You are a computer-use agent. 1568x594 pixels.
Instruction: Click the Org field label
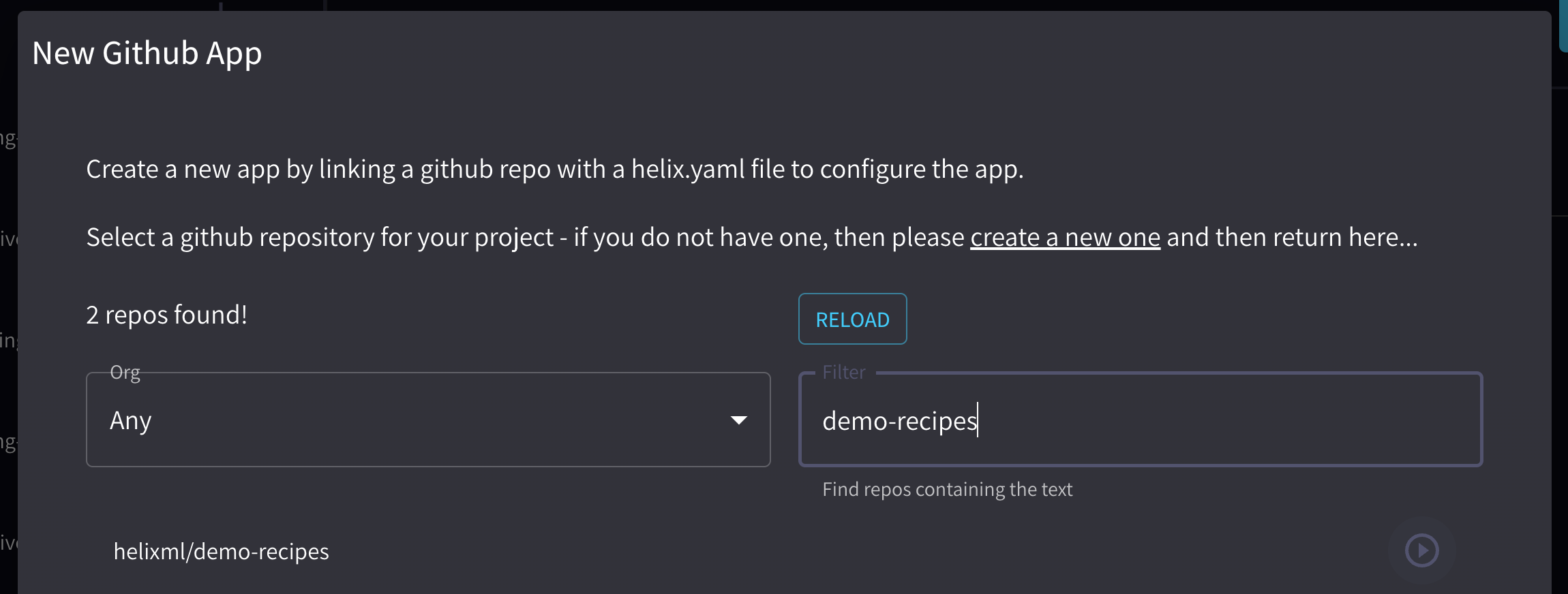pyautogui.click(x=125, y=373)
